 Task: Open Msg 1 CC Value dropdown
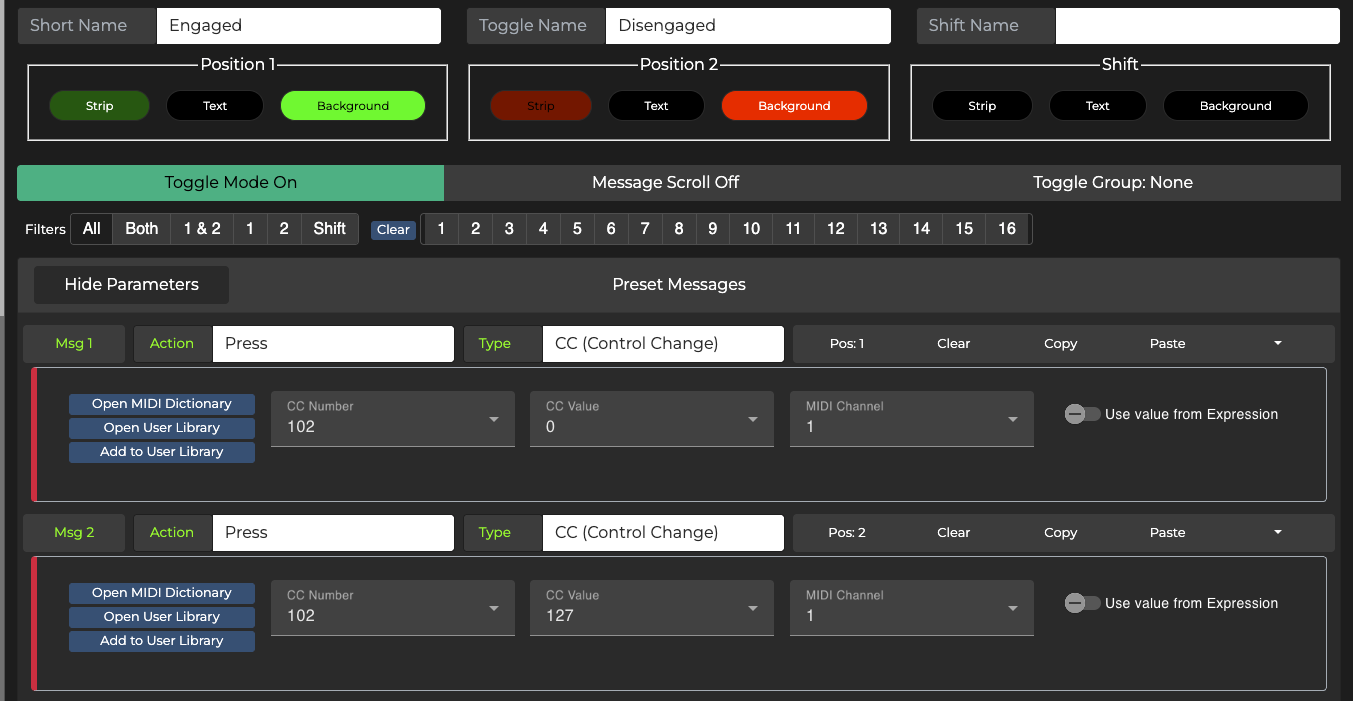(652, 419)
